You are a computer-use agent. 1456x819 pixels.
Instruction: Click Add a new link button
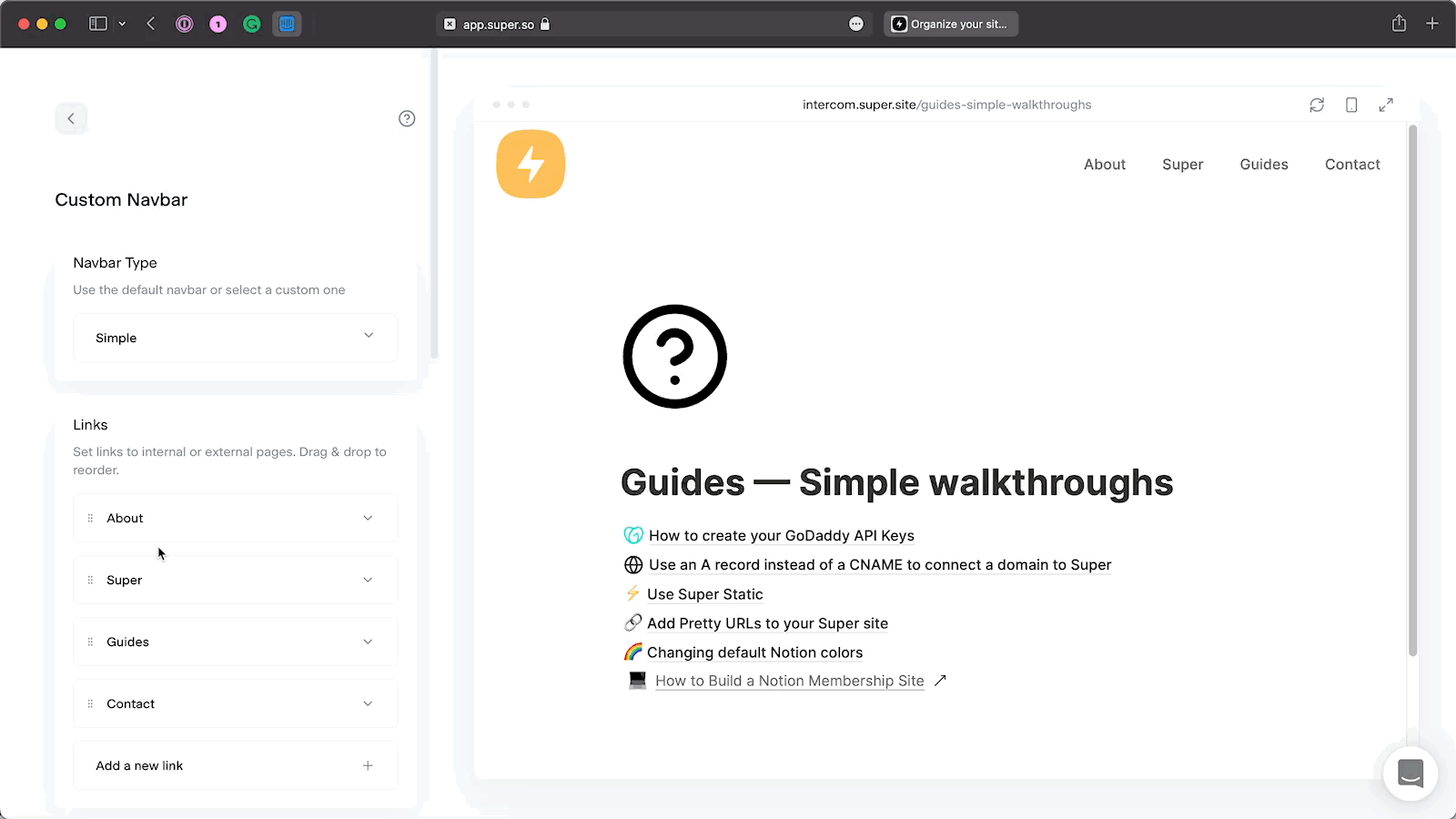(236, 765)
